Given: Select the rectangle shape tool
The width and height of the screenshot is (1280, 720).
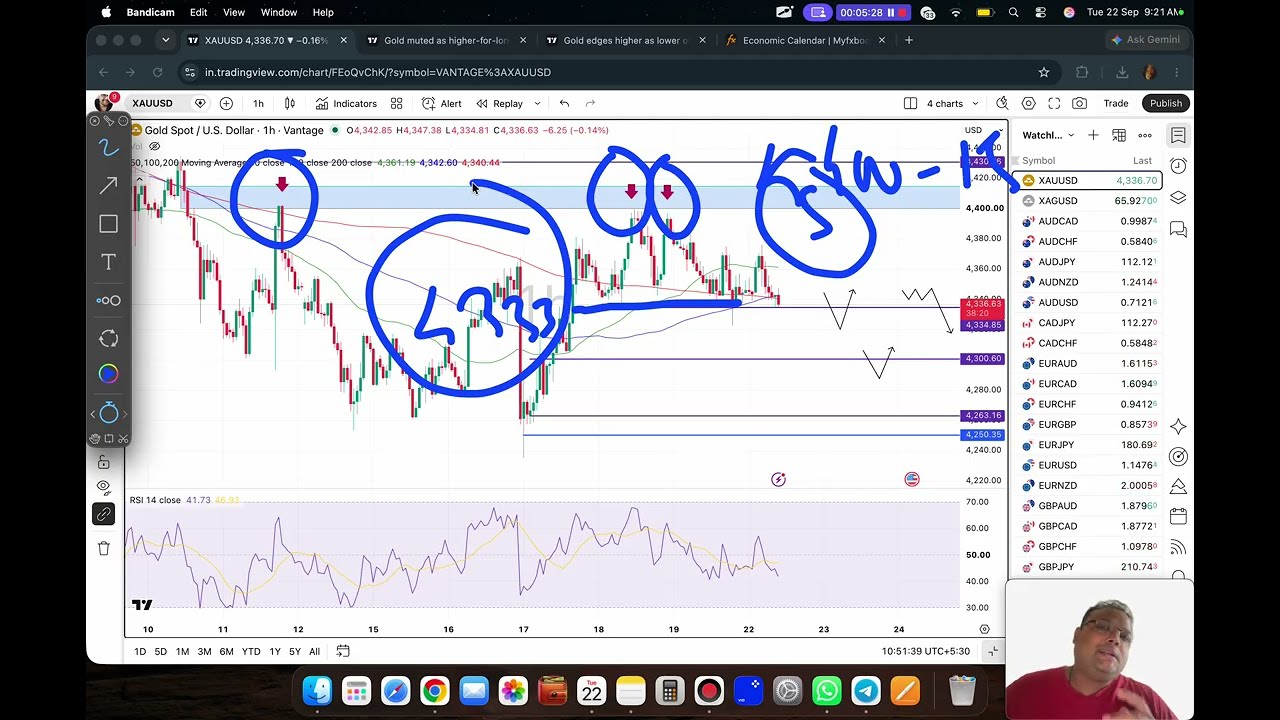Looking at the screenshot, I should click(108, 224).
